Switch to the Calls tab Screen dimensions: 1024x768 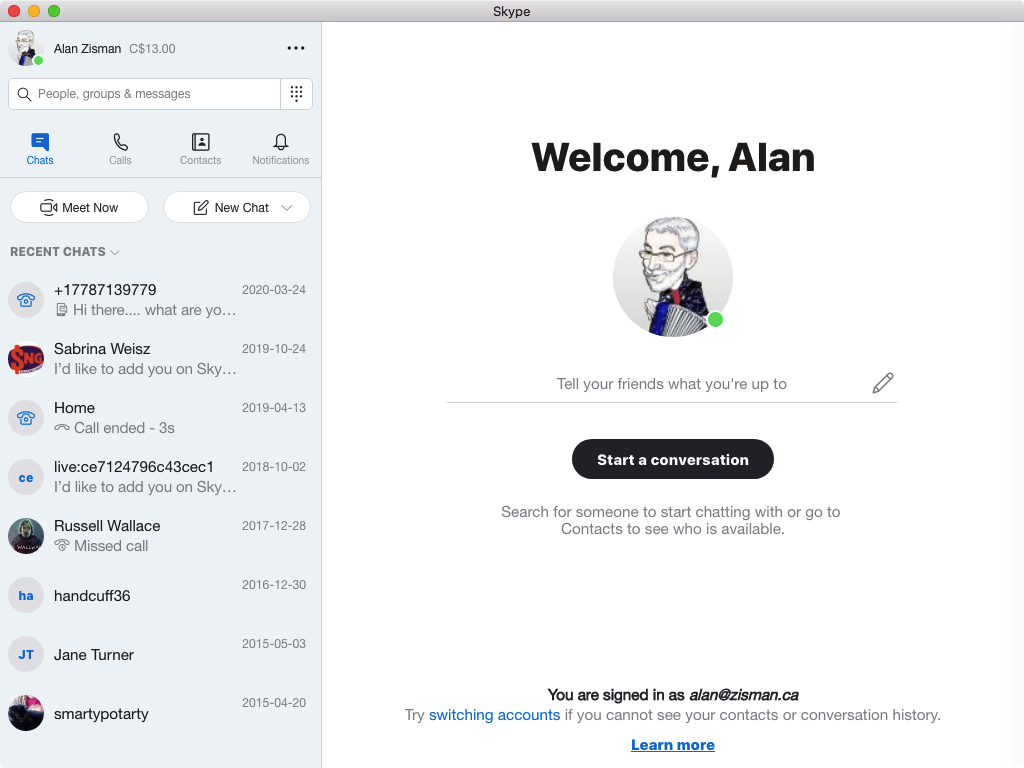click(120, 148)
